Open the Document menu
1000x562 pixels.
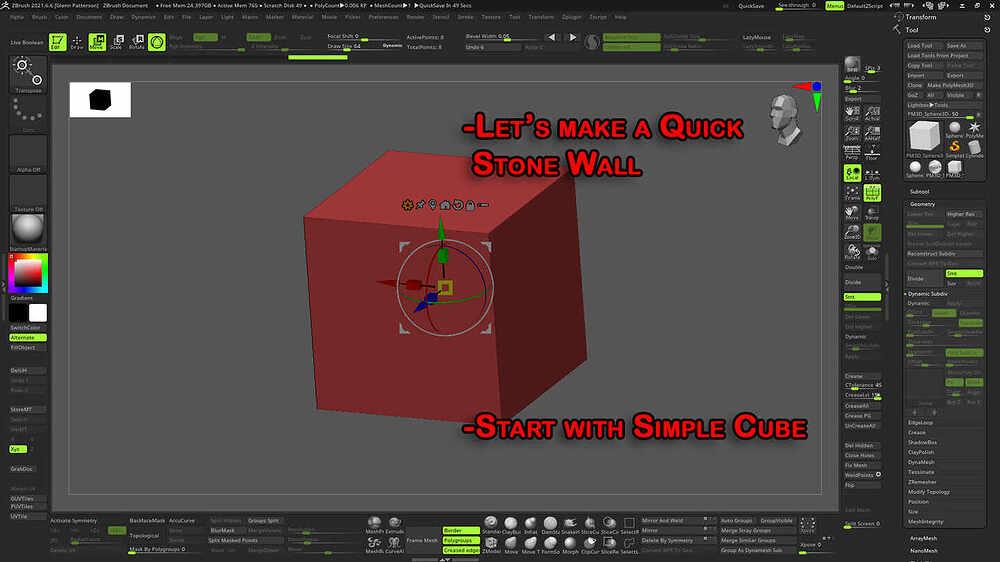click(x=89, y=17)
